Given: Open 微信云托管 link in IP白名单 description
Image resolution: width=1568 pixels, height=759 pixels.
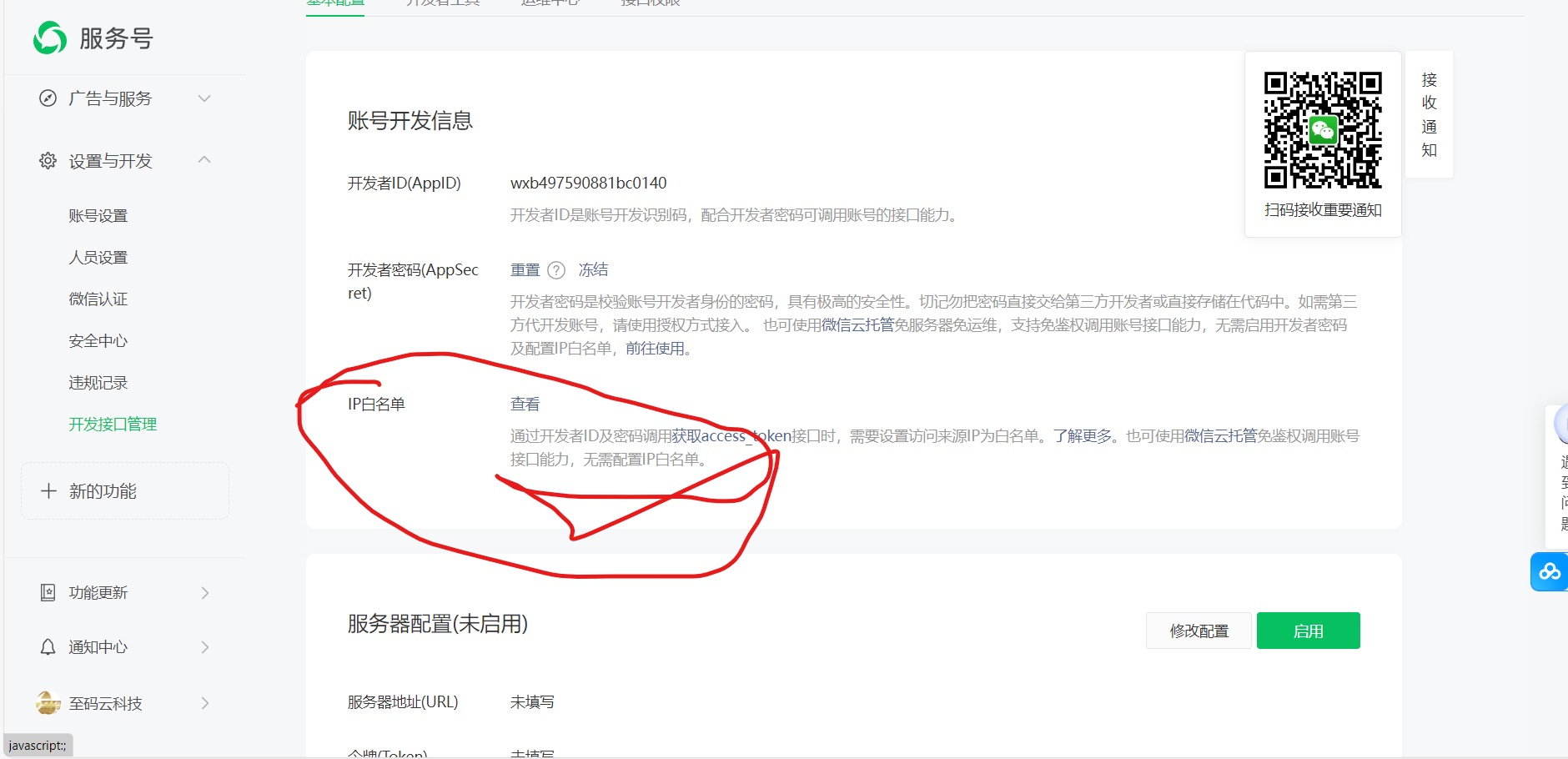Looking at the screenshot, I should [x=1220, y=436].
